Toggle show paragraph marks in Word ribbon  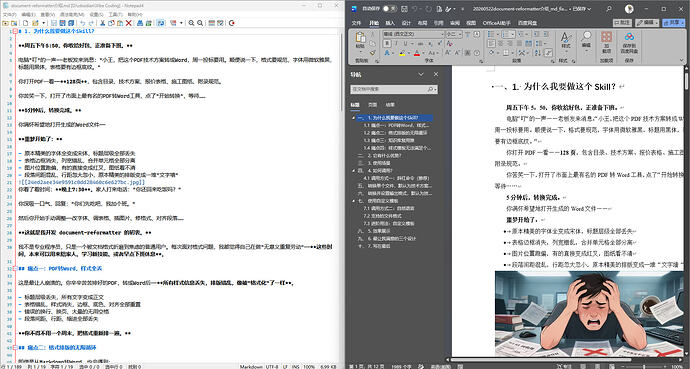(x=549, y=53)
